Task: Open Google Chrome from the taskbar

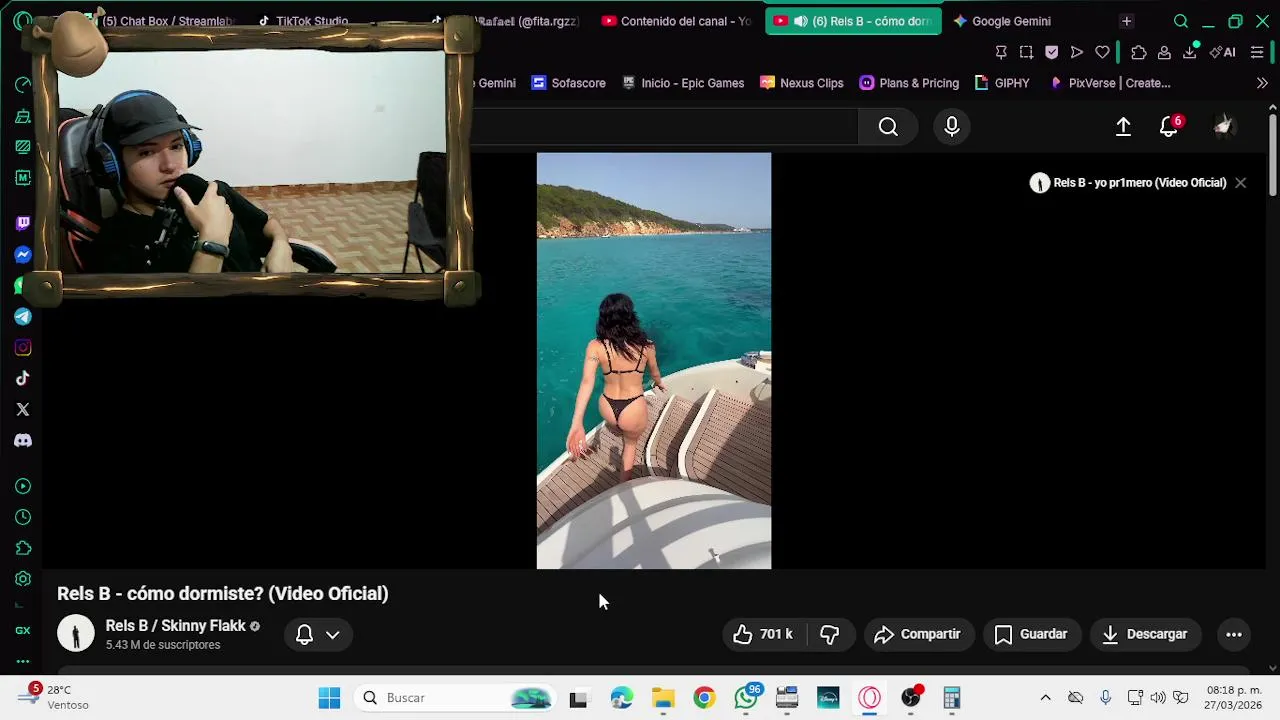Action: coord(705,698)
